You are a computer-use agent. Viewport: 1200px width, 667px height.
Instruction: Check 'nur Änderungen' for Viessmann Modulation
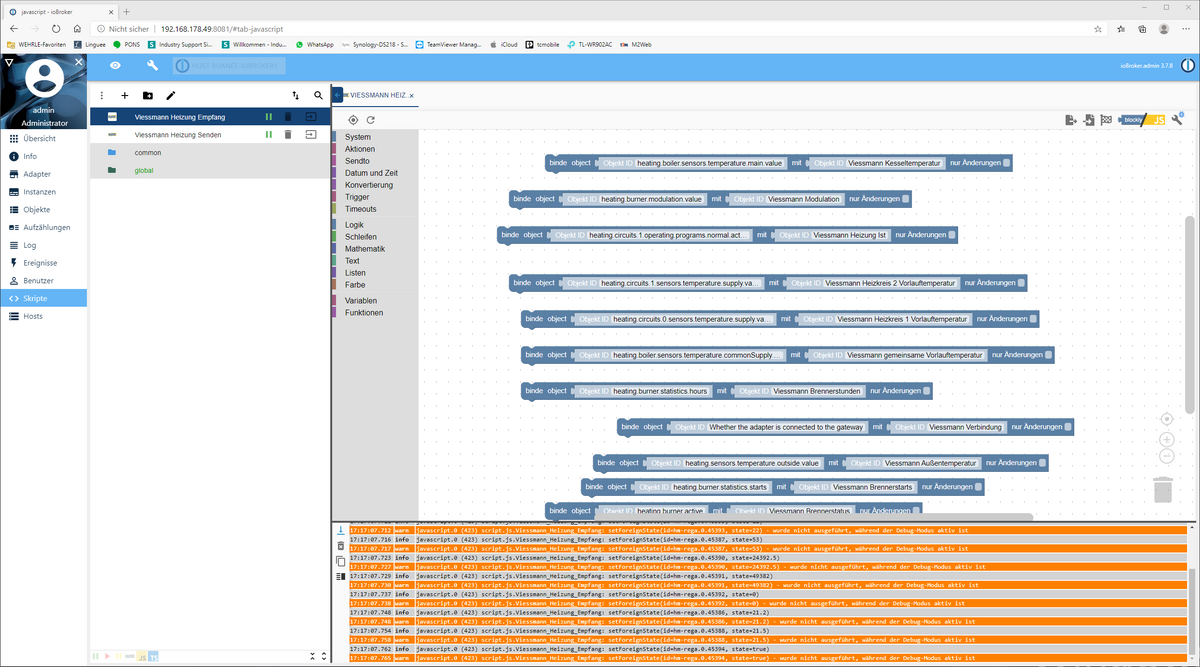coord(905,199)
